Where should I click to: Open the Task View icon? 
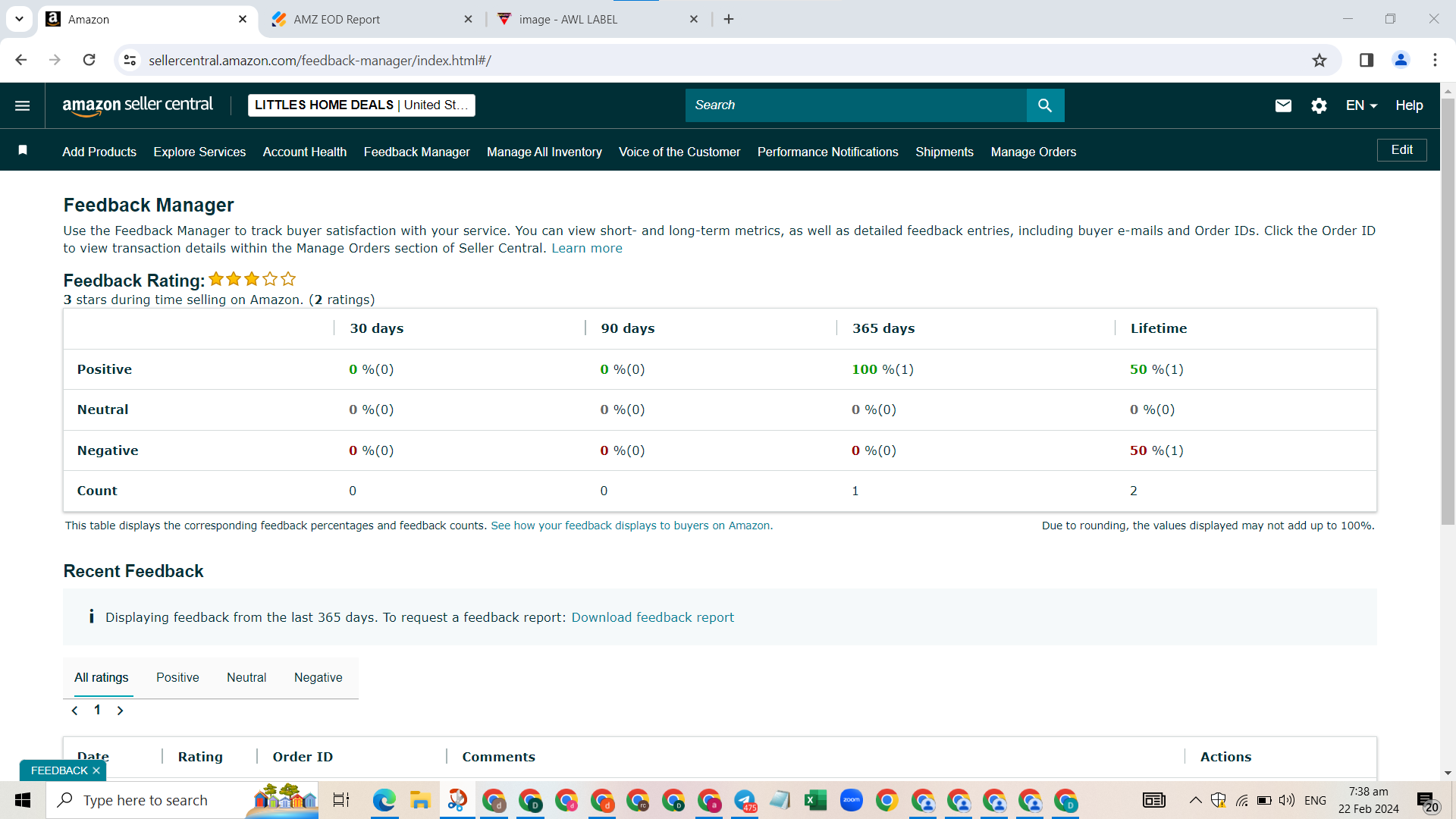[341, 800]
